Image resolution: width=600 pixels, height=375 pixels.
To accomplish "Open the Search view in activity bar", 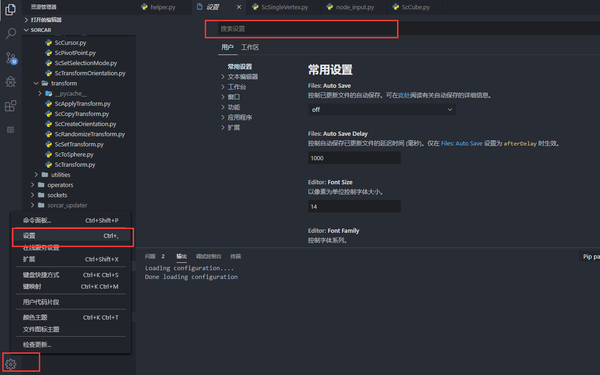I will click(11, 34).
